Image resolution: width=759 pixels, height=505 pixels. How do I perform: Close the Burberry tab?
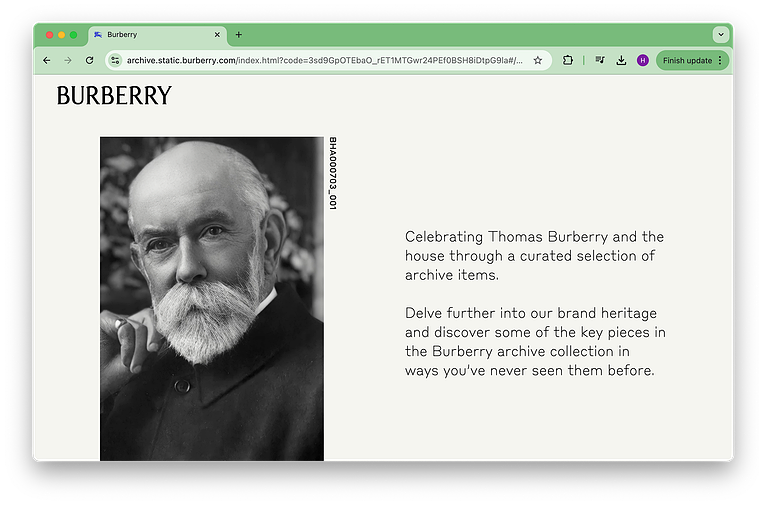(x=217, y=35)
